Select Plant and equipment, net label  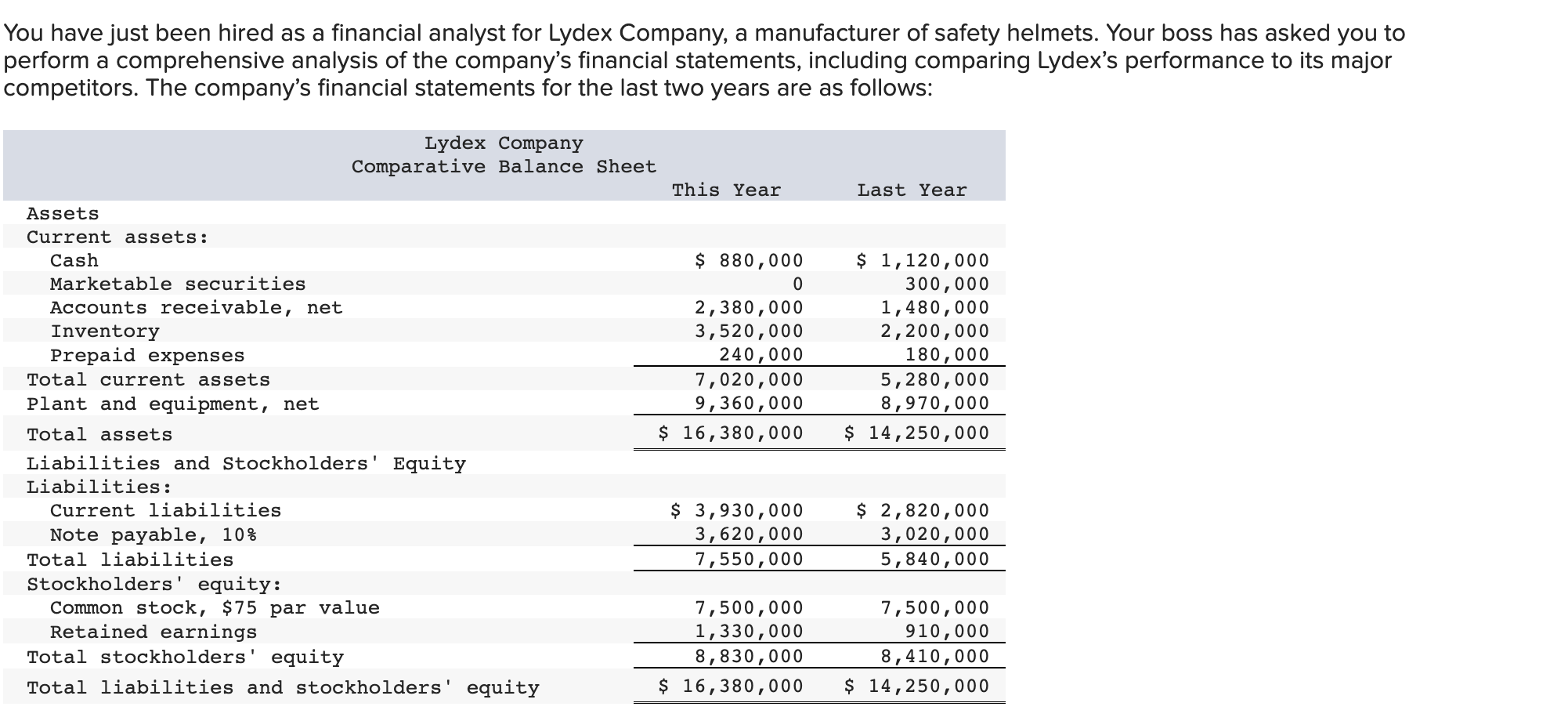172,404
